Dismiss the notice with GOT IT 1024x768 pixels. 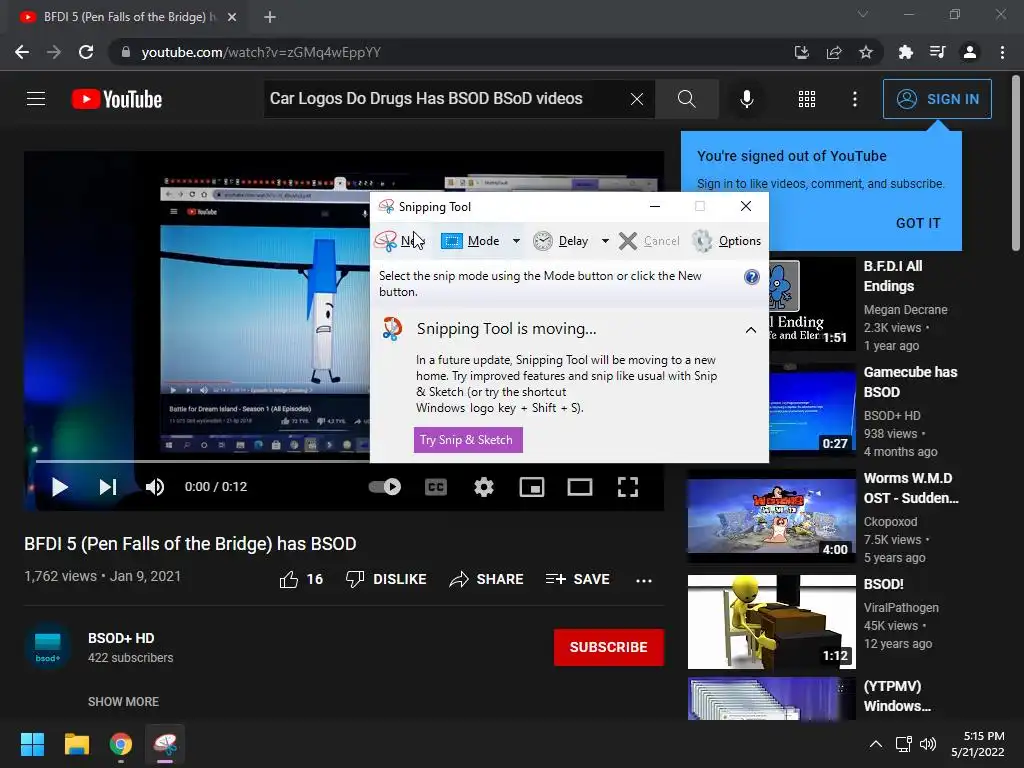918,223
